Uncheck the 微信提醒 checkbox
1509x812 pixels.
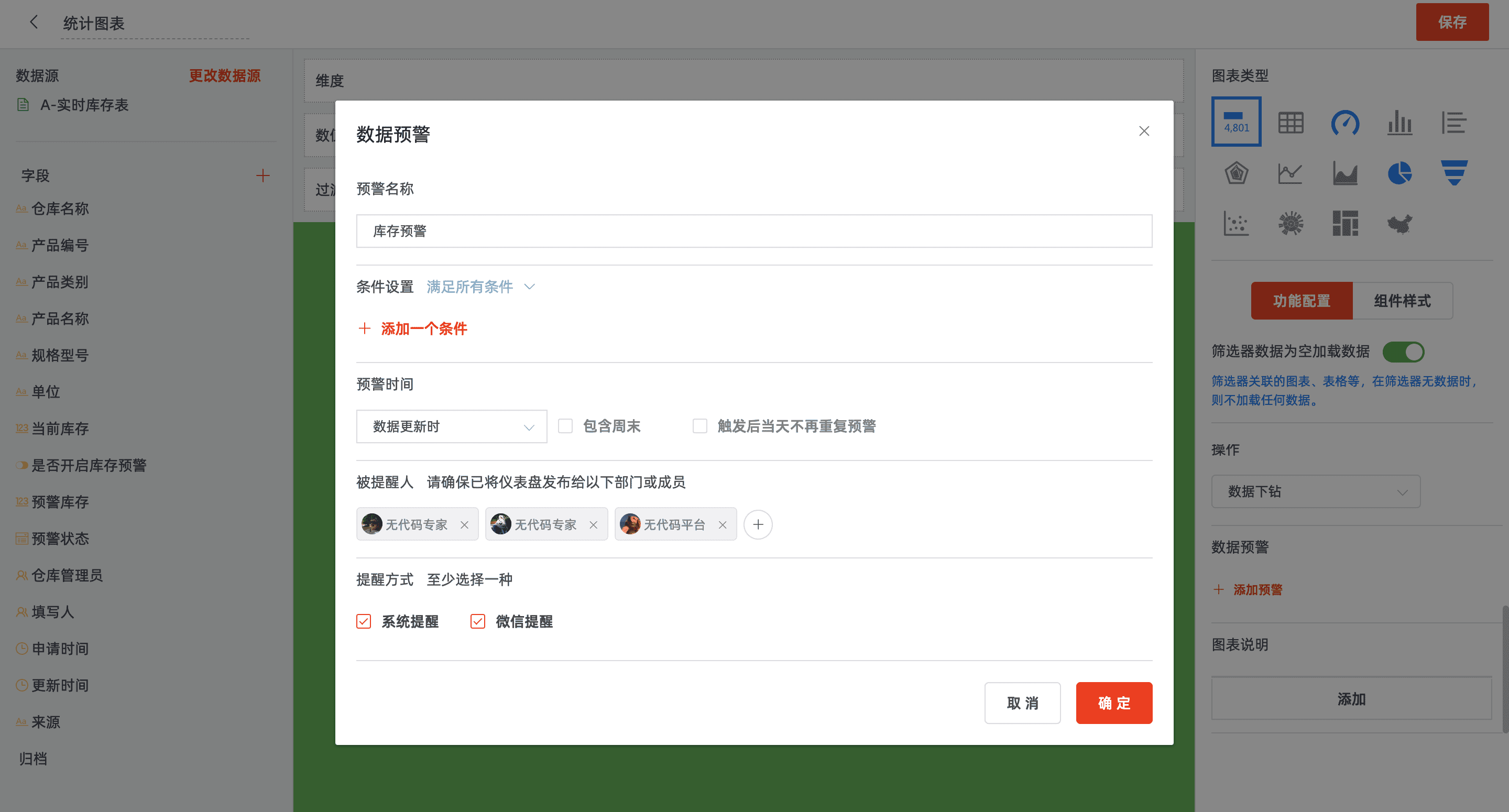point(478,622)
